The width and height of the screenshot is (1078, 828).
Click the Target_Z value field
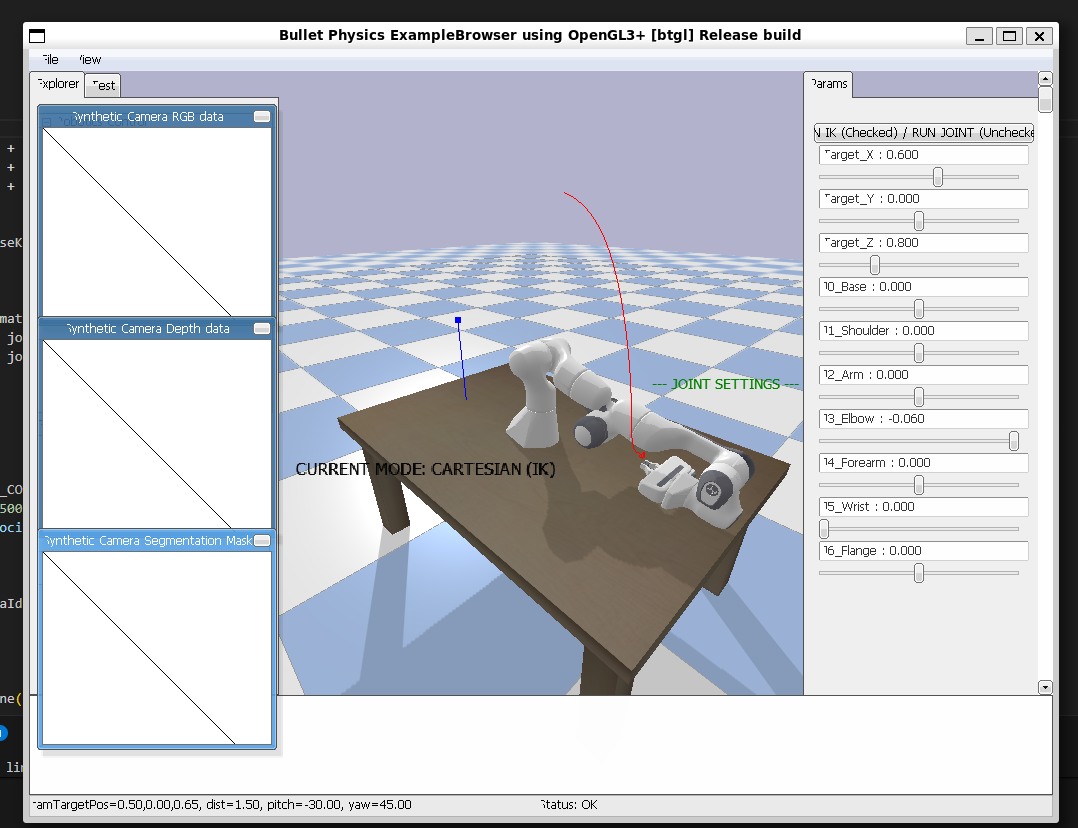[923, 243]
